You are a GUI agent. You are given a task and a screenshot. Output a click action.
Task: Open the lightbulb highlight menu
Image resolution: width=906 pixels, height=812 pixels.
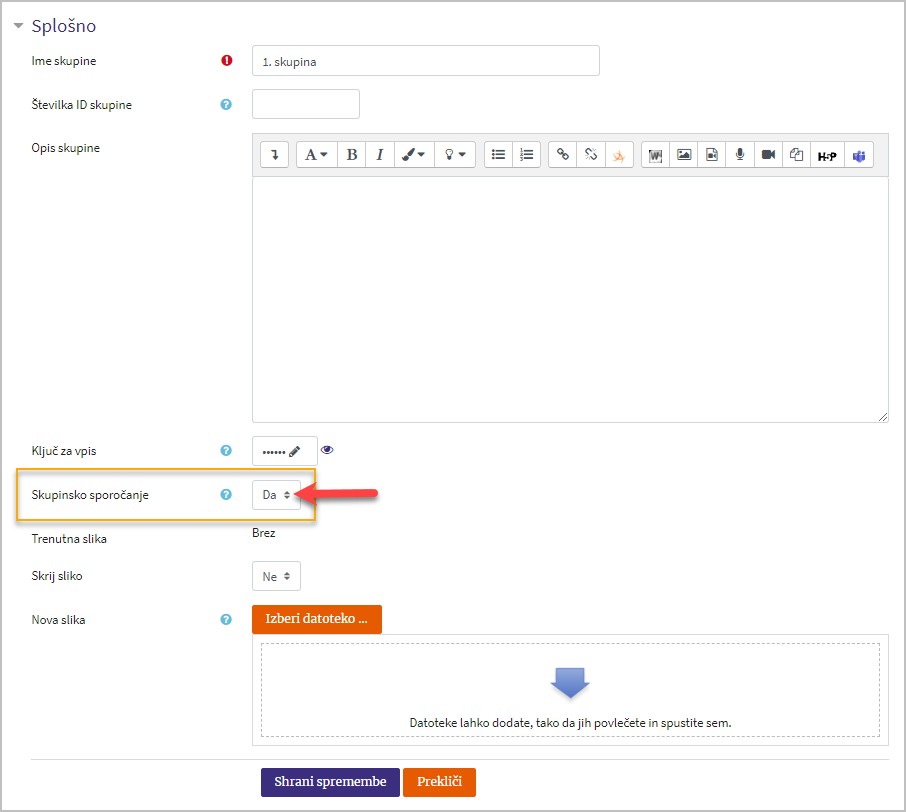tap(455, 155)
